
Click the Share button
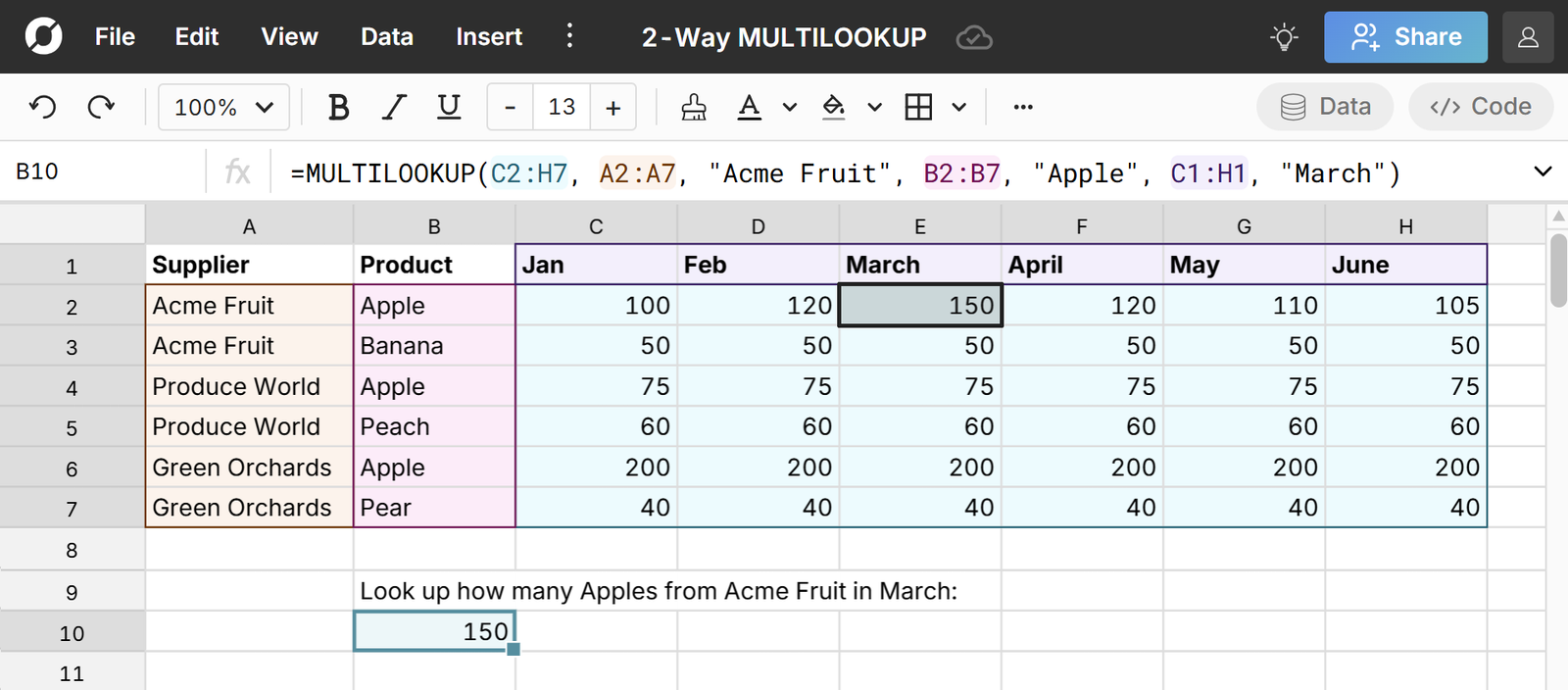coord(1405,37)
